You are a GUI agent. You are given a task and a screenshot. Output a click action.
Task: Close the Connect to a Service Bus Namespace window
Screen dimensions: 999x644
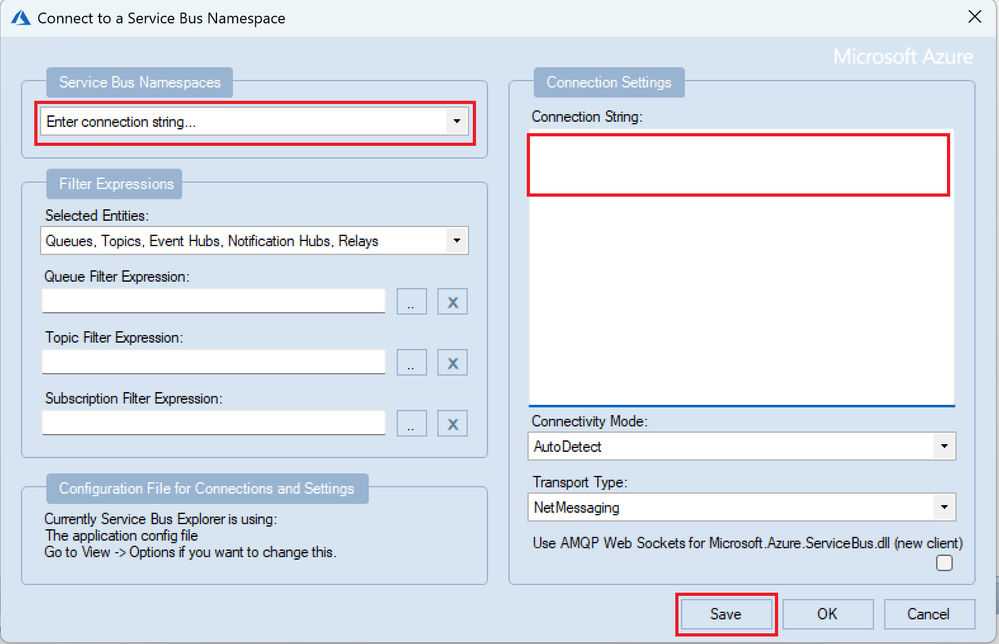click(975, 17)
